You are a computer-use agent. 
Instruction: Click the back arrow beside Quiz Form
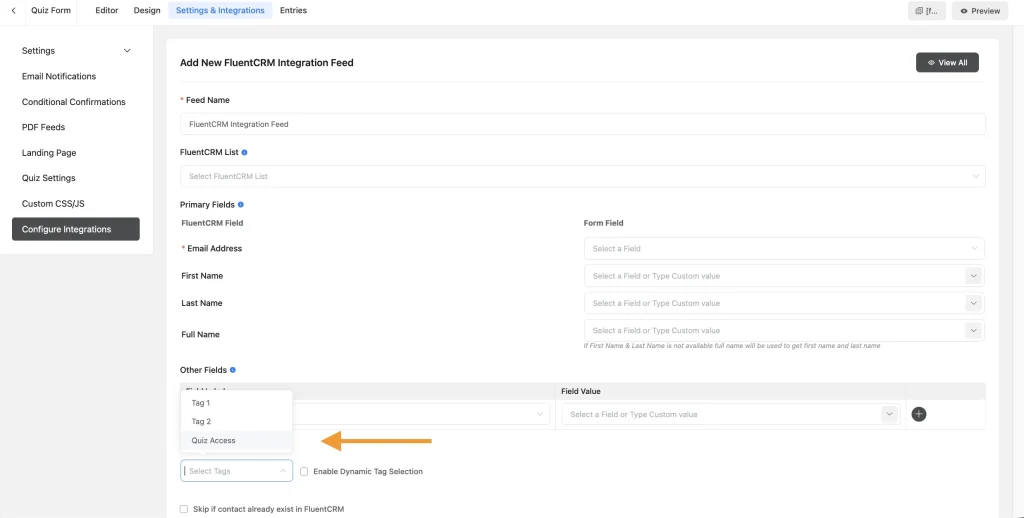(14, 10)
